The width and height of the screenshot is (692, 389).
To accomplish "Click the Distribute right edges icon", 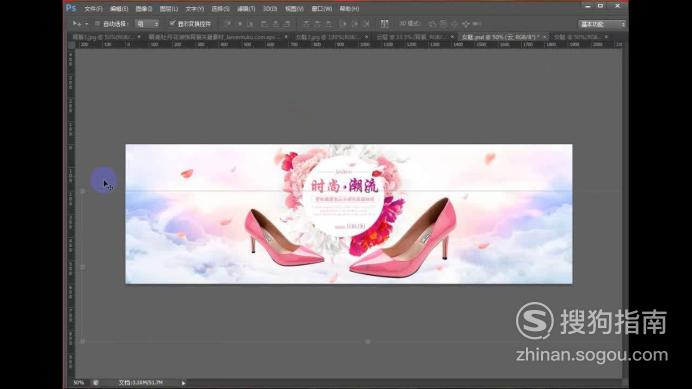I will tap(366, 24).
